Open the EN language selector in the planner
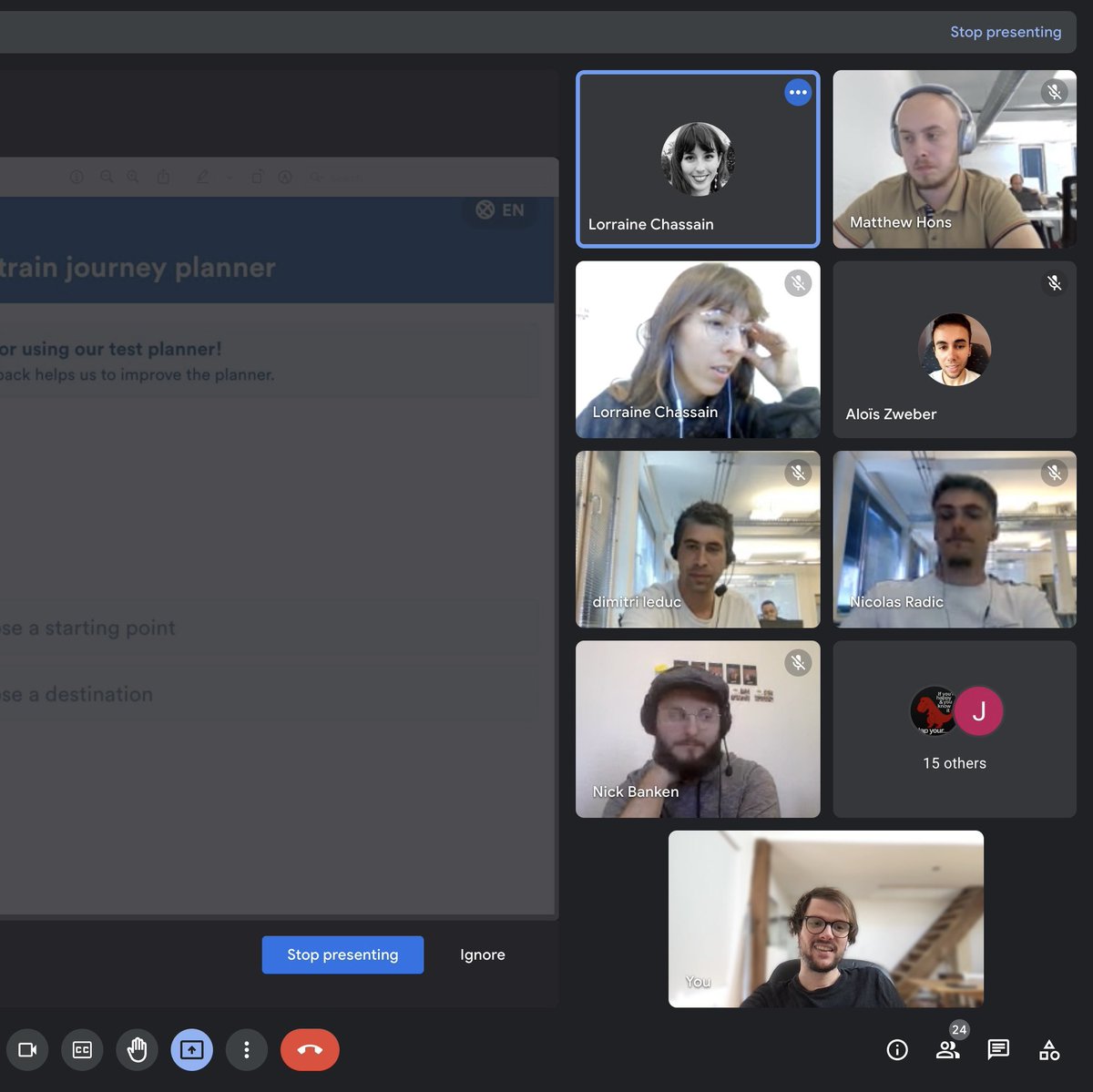Screen dimensions: 1093x1092 499,209
